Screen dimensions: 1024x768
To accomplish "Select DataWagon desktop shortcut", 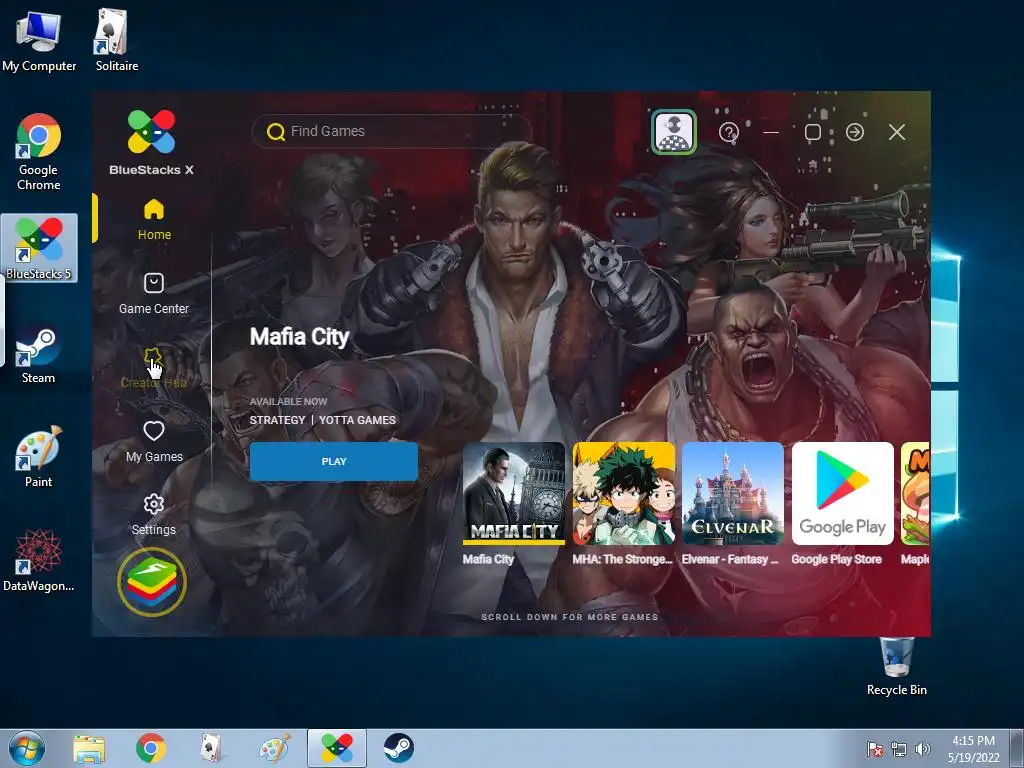I will coord(39,560).
